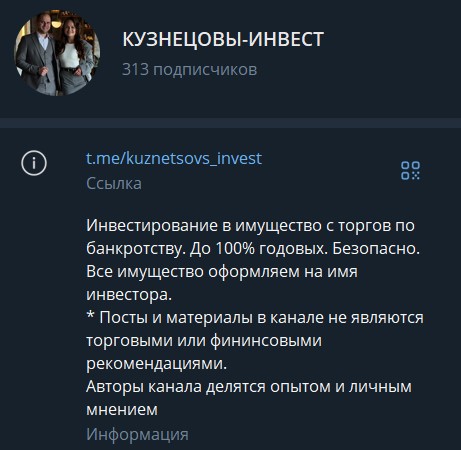Screen dimensions: 461x450
Task: Click the word Безопасно in description
Action: [x=376, y=249]
